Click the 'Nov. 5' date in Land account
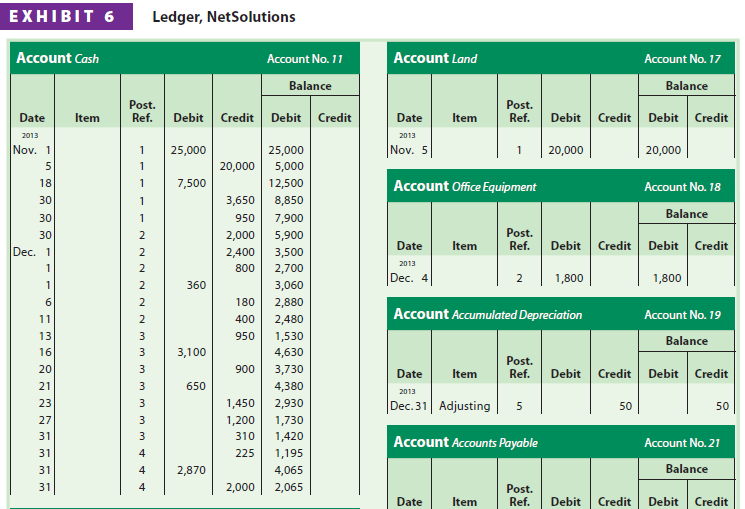745x509 pixels. point(410,150)
